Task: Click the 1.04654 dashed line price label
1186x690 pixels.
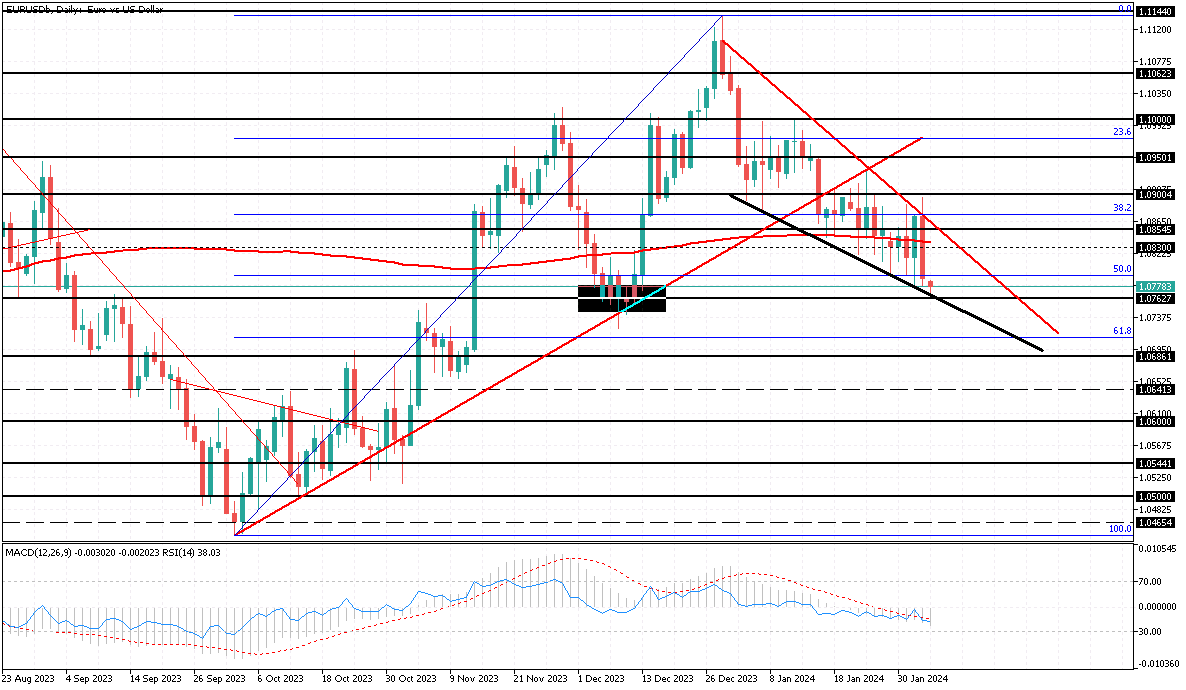Action: click(1156, 523)
